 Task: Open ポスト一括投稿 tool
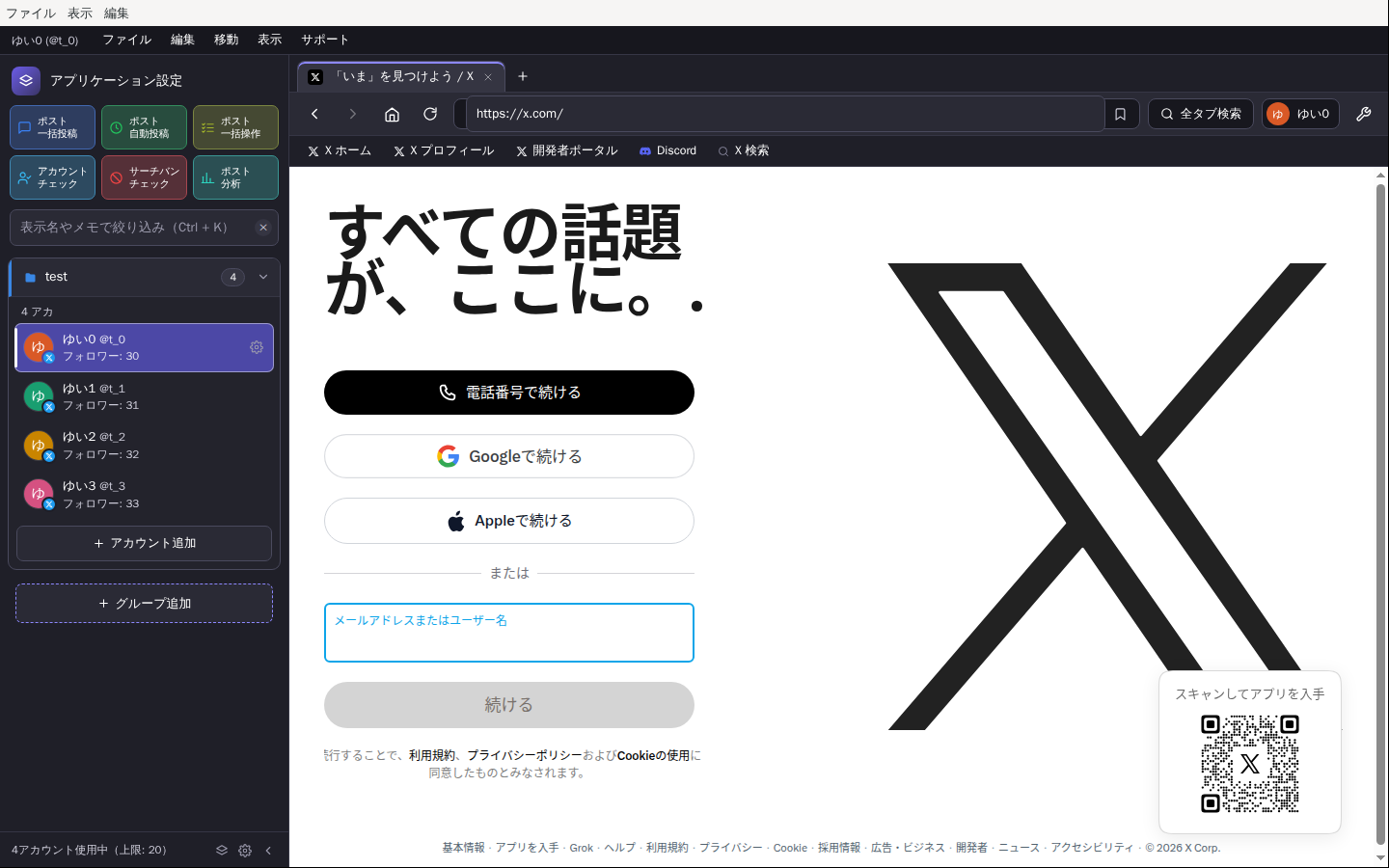coord(52,127)
